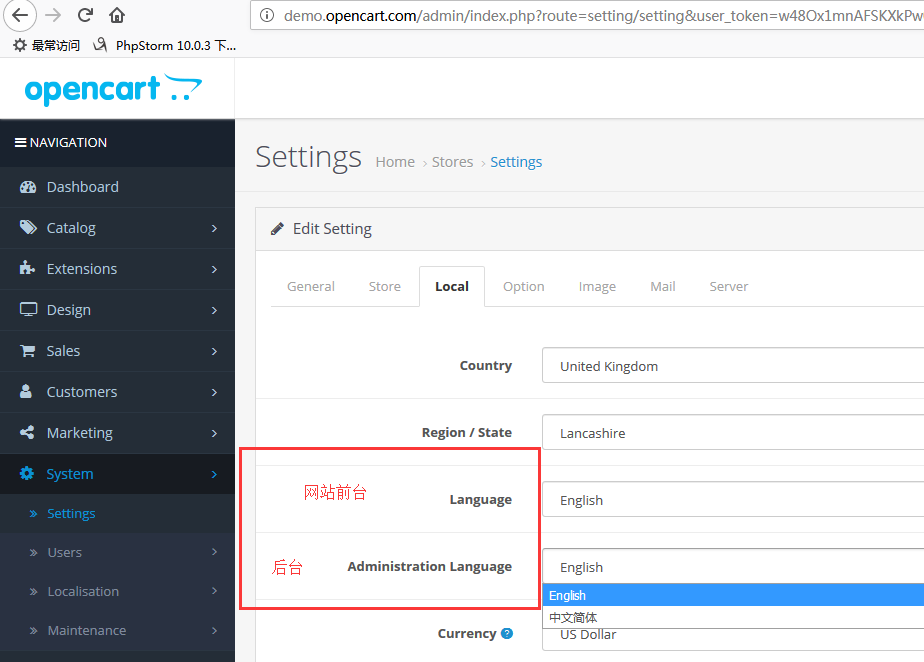Expand the Design menu chevron
The image size is (924, 662).
pyautogui.click(x=214, y=310)
